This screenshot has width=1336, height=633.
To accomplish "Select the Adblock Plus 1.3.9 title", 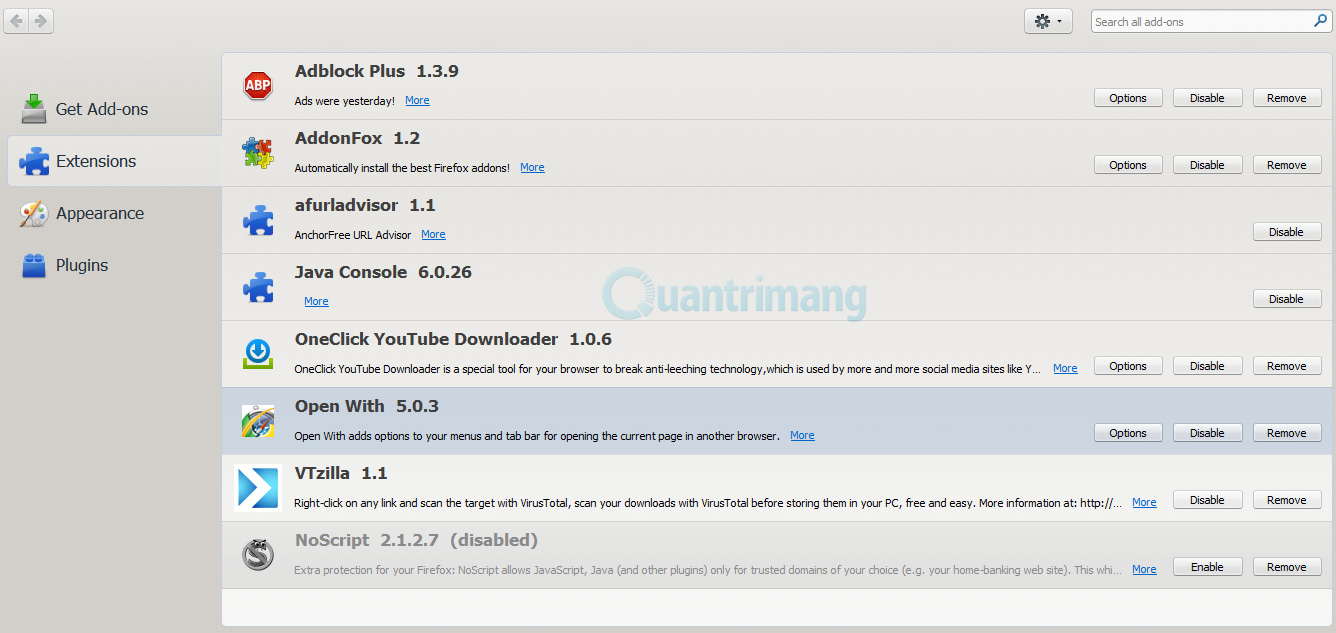I will [377, 71].
